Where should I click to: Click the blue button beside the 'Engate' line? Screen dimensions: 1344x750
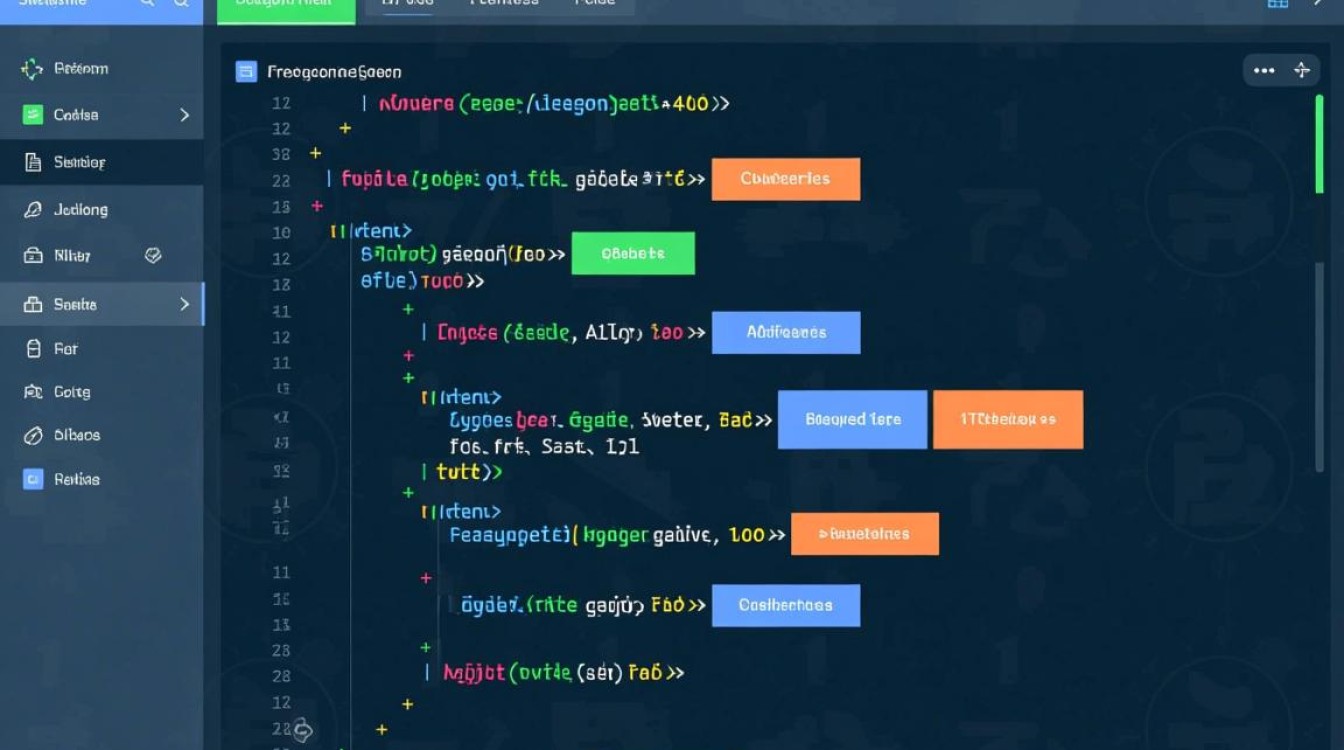click(785, 333)
